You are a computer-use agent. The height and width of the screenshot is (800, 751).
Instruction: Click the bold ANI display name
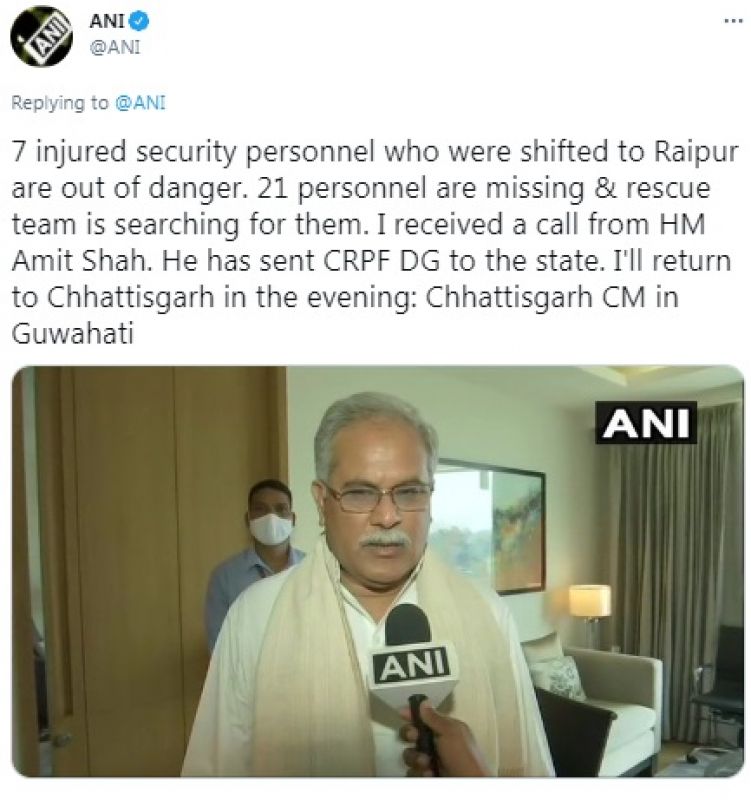[107, 21]
